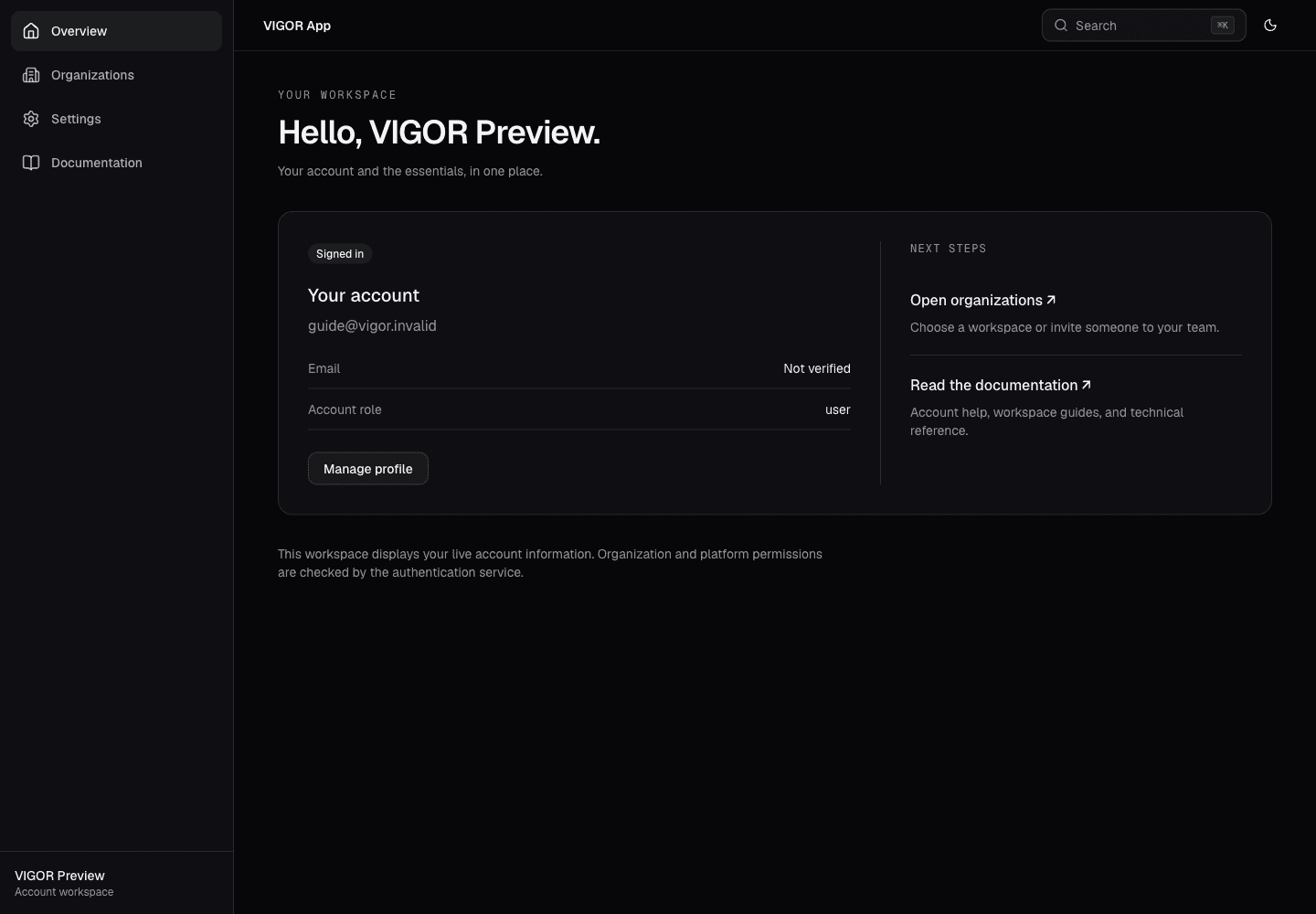Click the guide@vigor.invalid email address
The height and width of the screenshot is (914, 1316).
372,325
